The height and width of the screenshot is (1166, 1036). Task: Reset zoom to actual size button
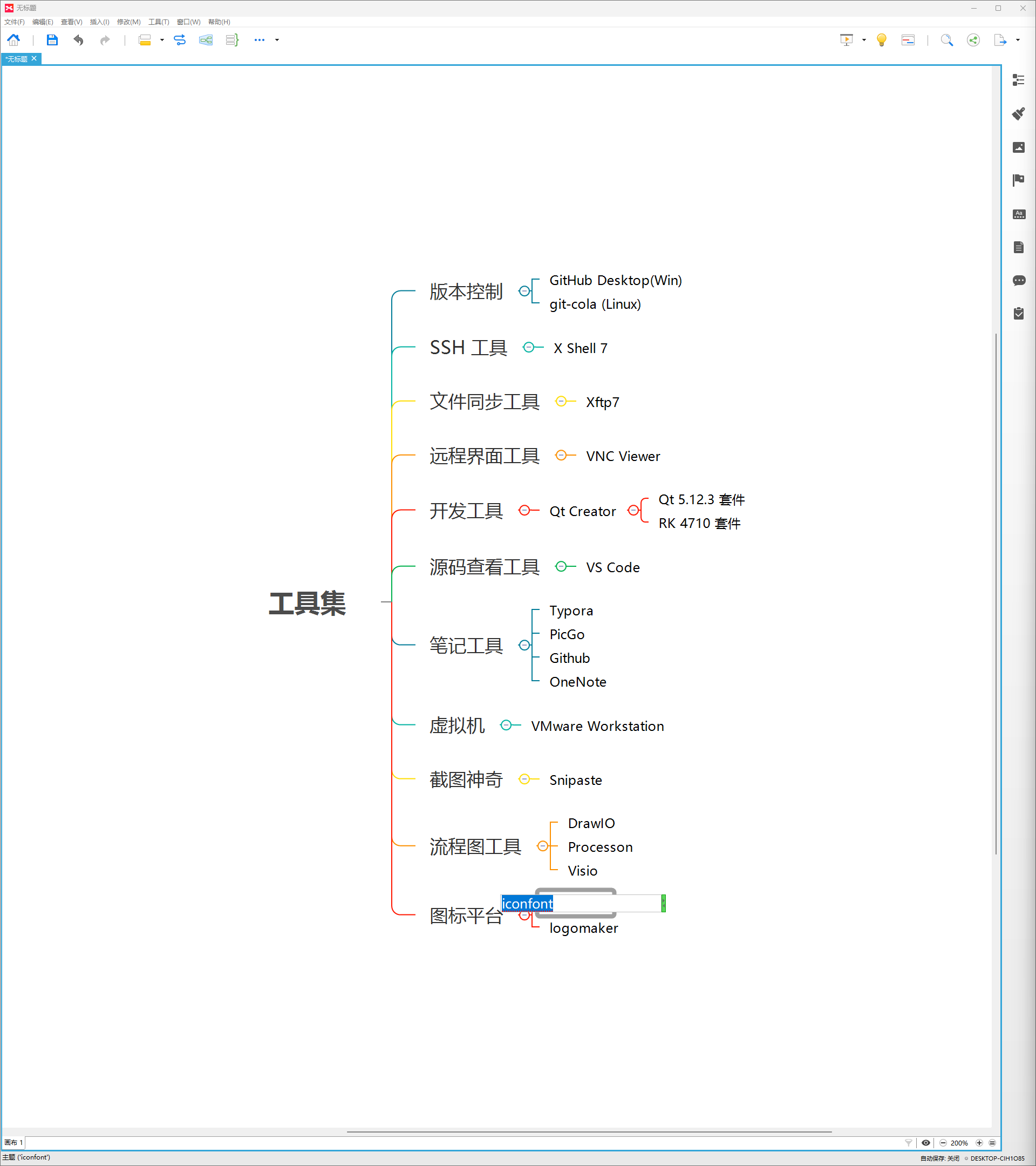(992, 1143)
